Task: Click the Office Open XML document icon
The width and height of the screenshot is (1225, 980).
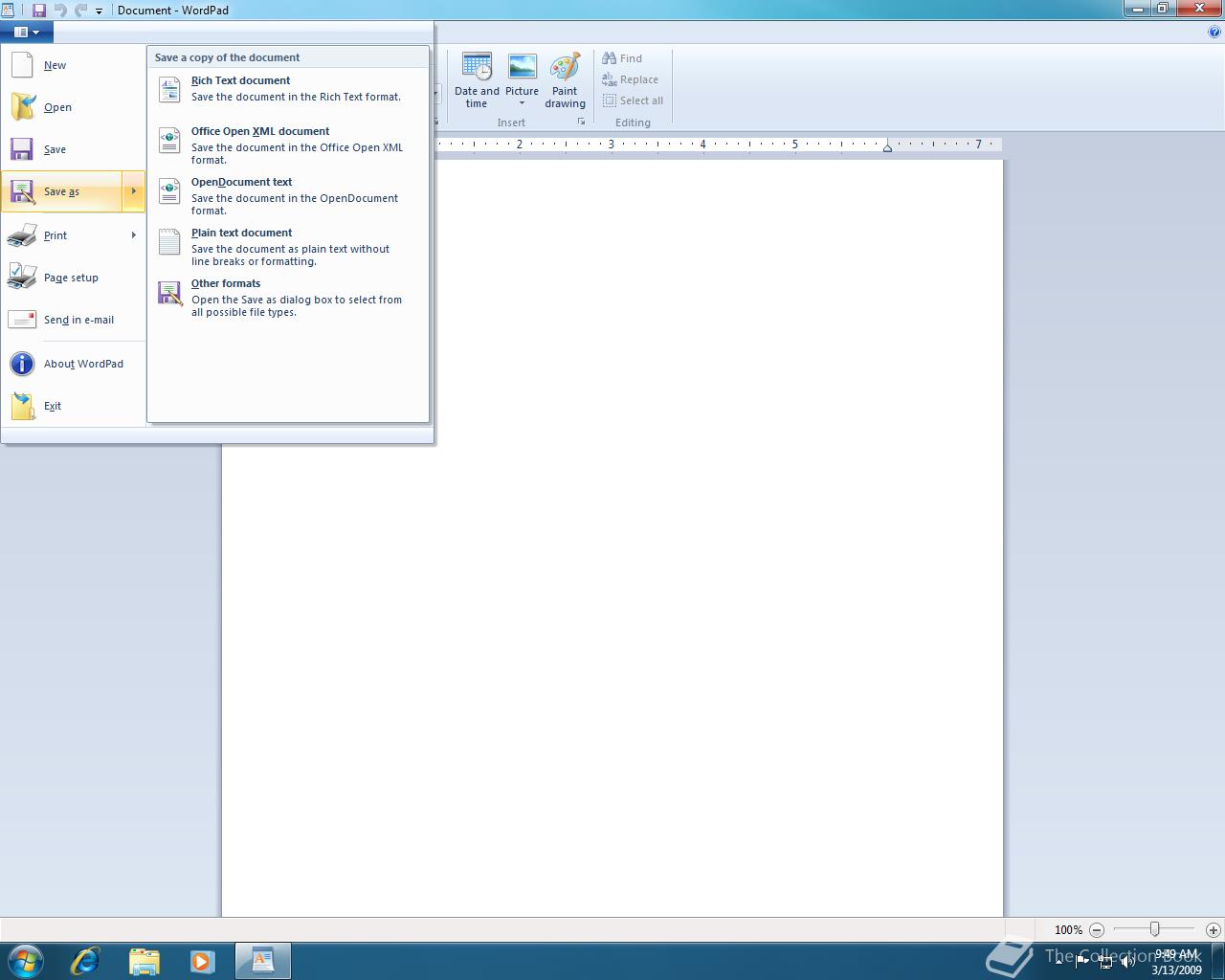Action: tap(169, 140)
